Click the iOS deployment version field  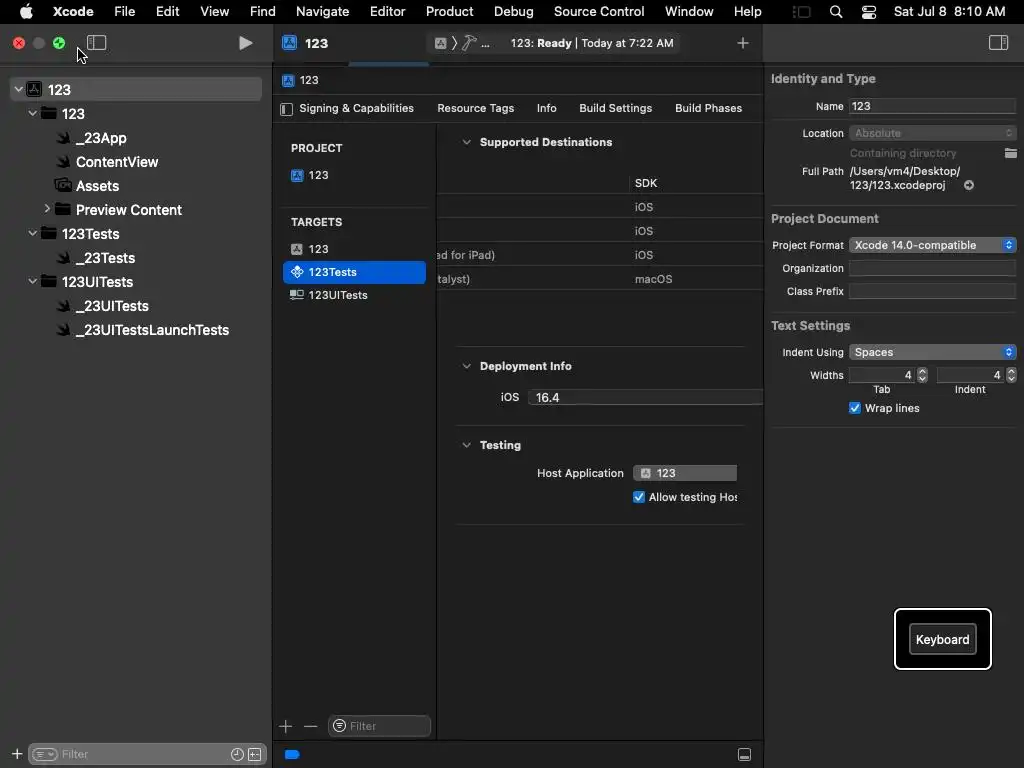point(645,397)
